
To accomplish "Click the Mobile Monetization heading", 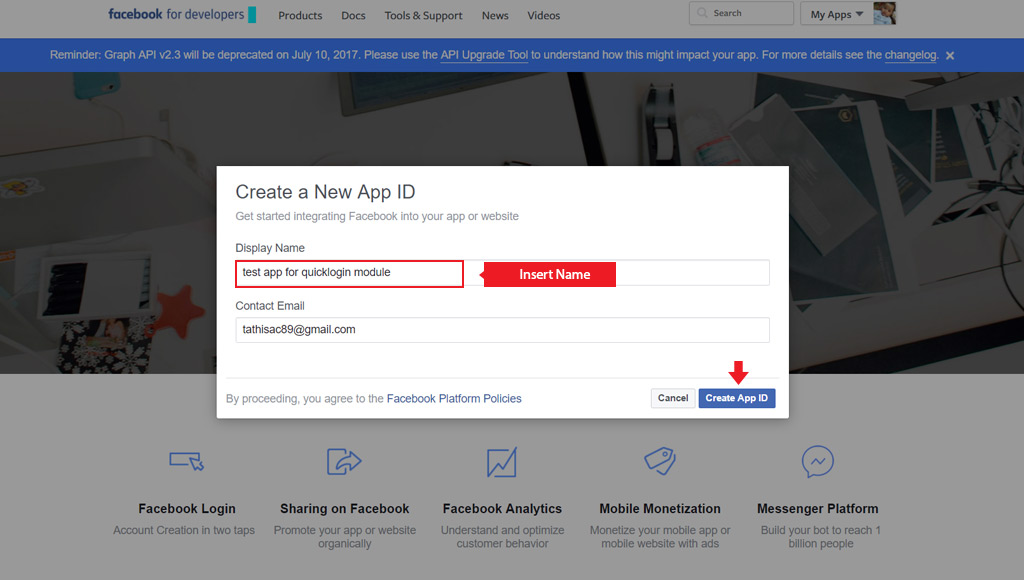I will (x=660, y=509).
